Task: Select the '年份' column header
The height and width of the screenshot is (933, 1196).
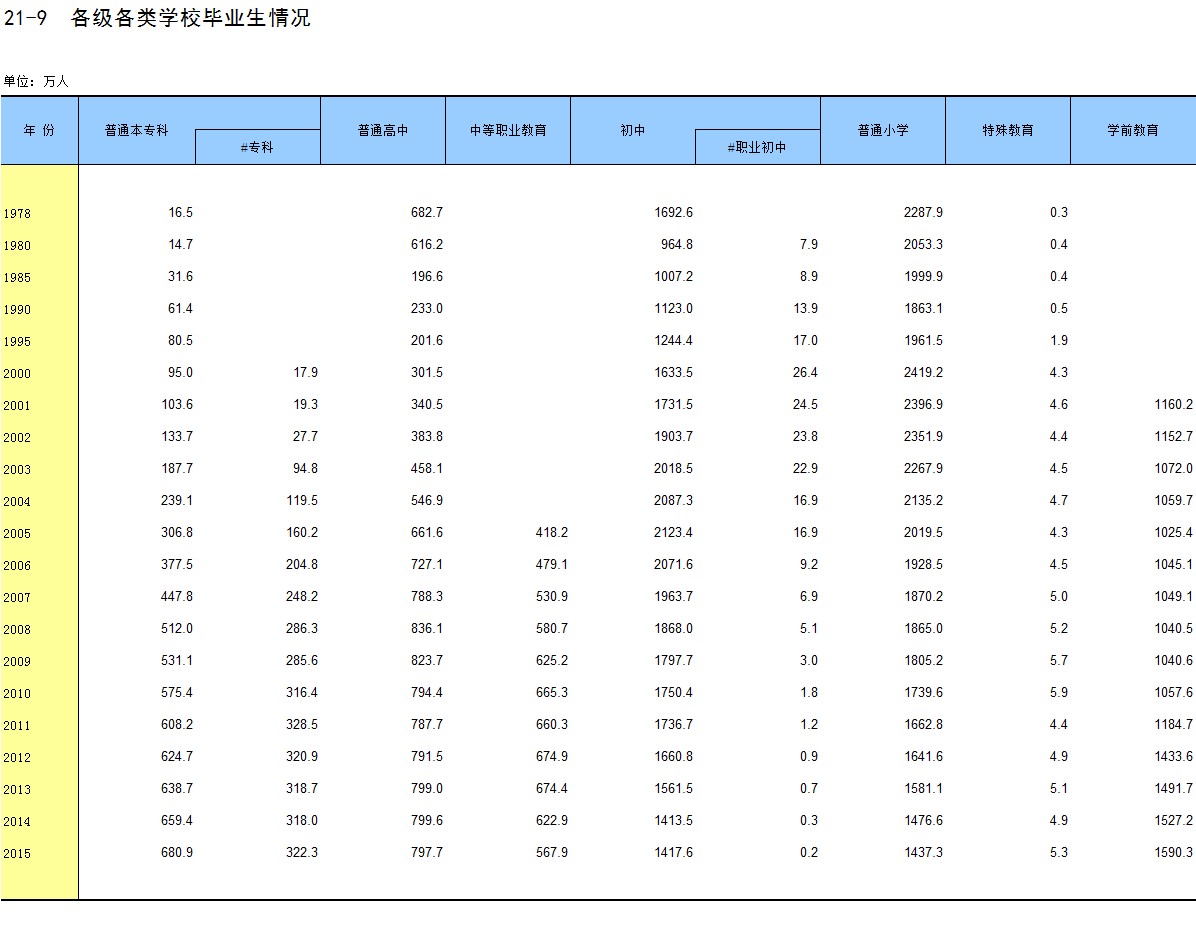Action: tap(39, 130)
